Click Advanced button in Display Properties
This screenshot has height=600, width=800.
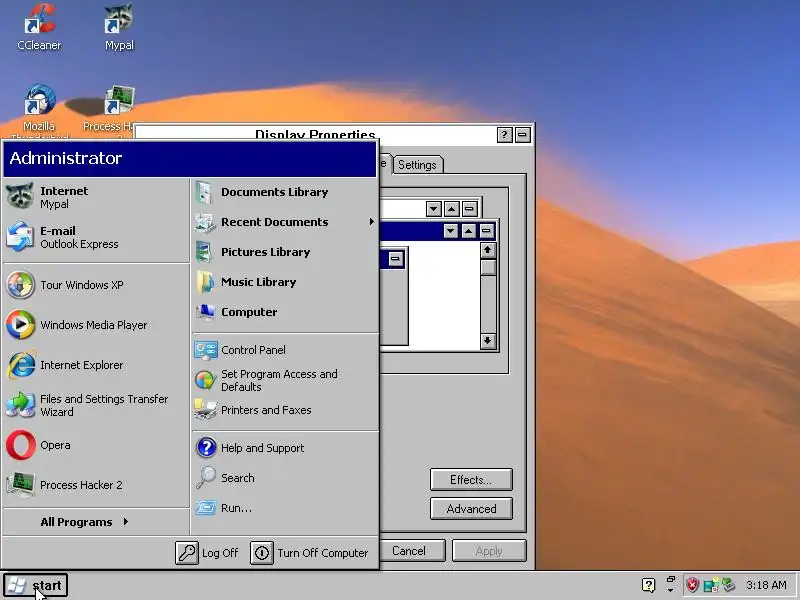471,509
